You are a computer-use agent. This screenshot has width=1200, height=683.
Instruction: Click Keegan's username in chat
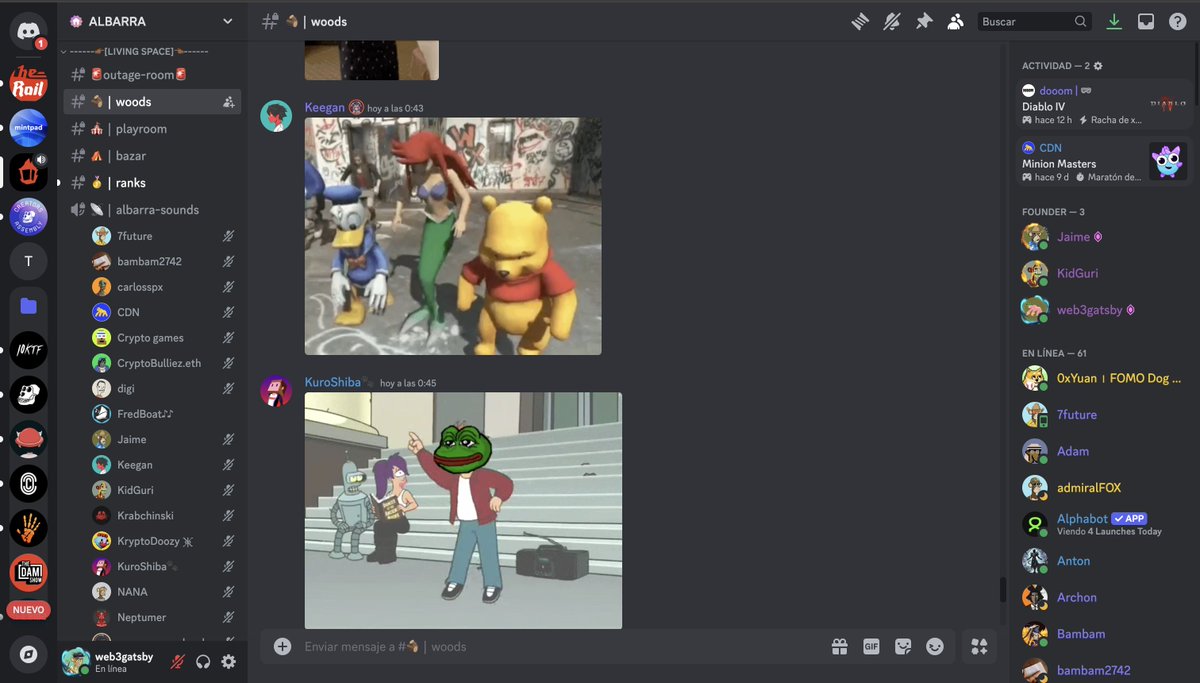(x=324, y=107)
